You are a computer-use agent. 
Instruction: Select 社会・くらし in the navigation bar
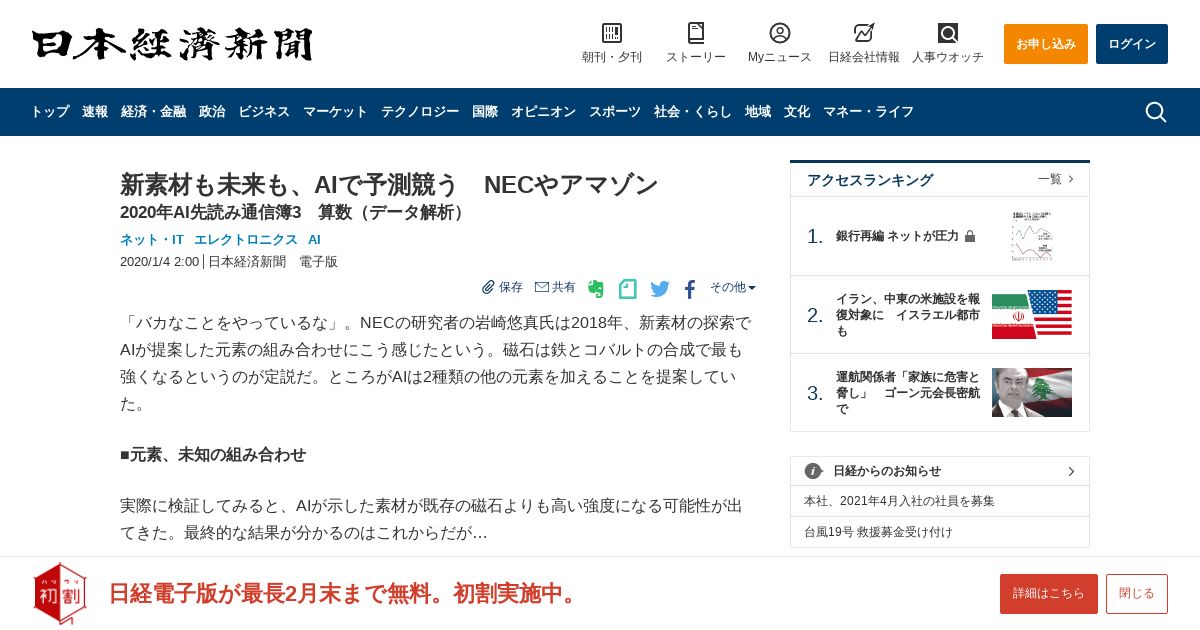point(693,112)
